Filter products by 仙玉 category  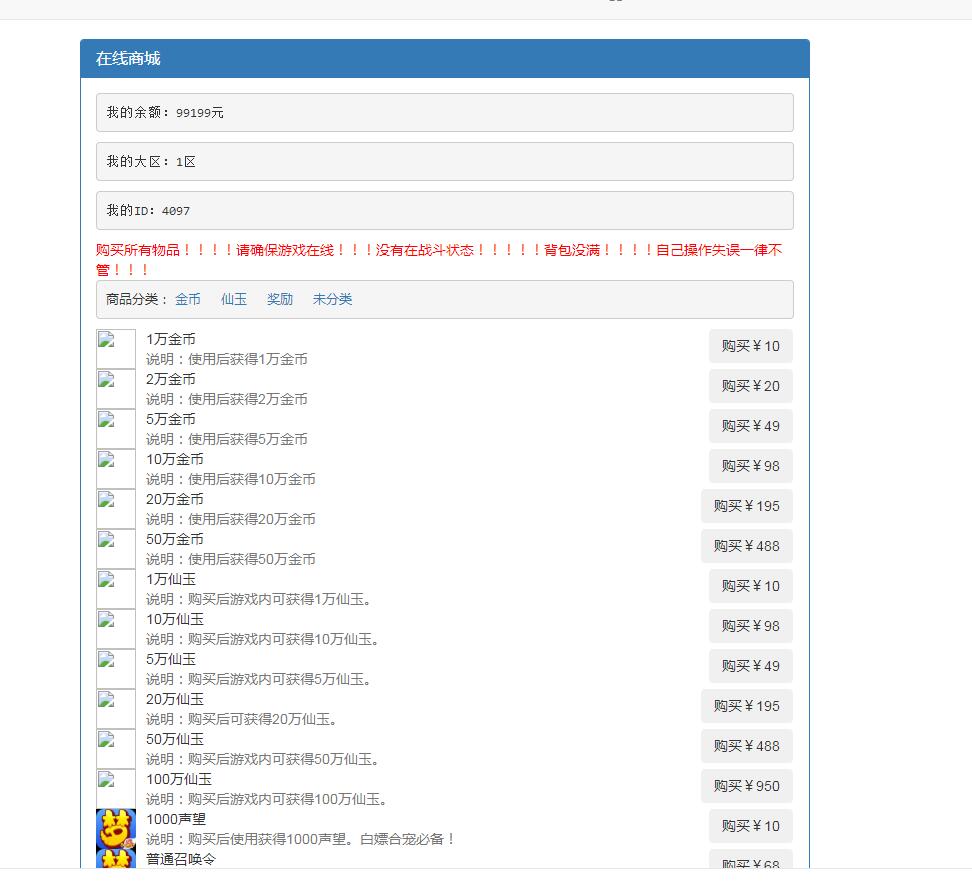pyautogui.click(x=234, y=299)
